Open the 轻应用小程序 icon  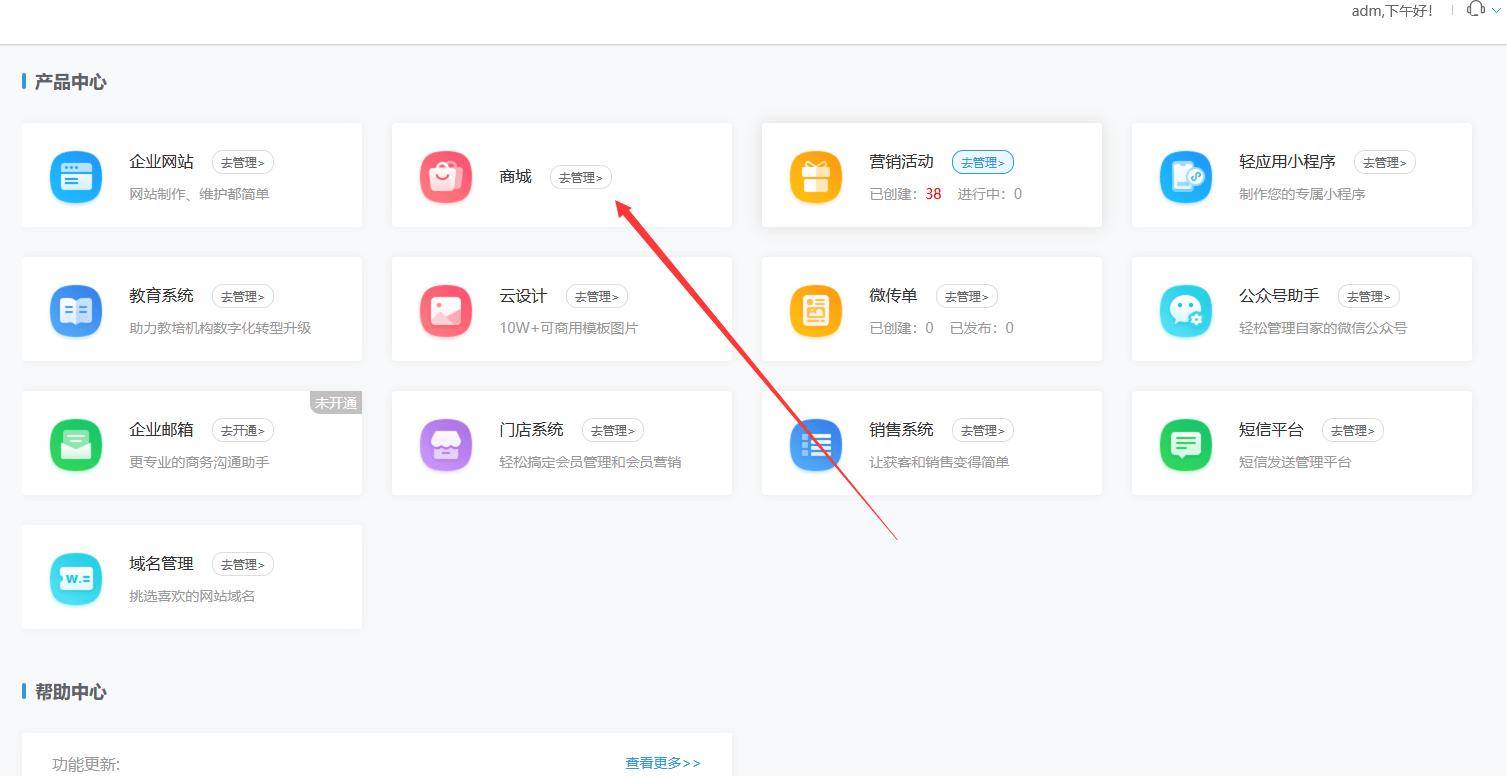(1186, 177)
